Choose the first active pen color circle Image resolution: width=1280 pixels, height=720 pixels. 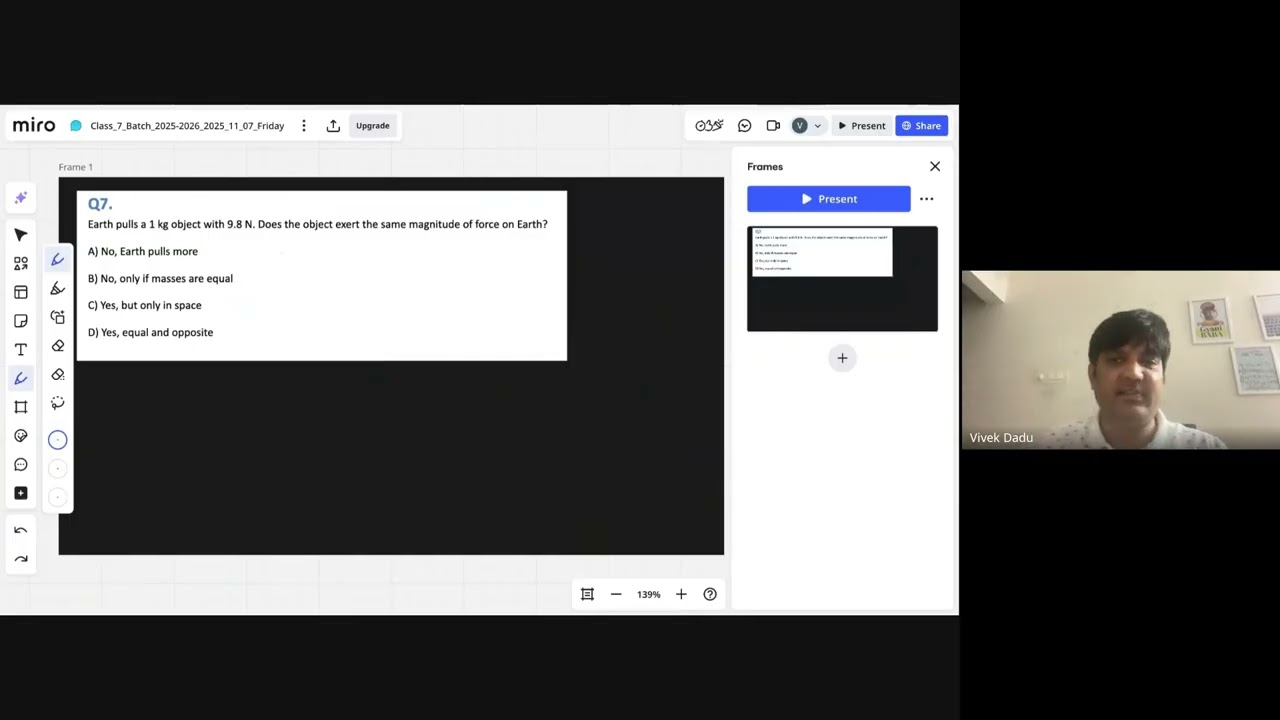(58, 440)
